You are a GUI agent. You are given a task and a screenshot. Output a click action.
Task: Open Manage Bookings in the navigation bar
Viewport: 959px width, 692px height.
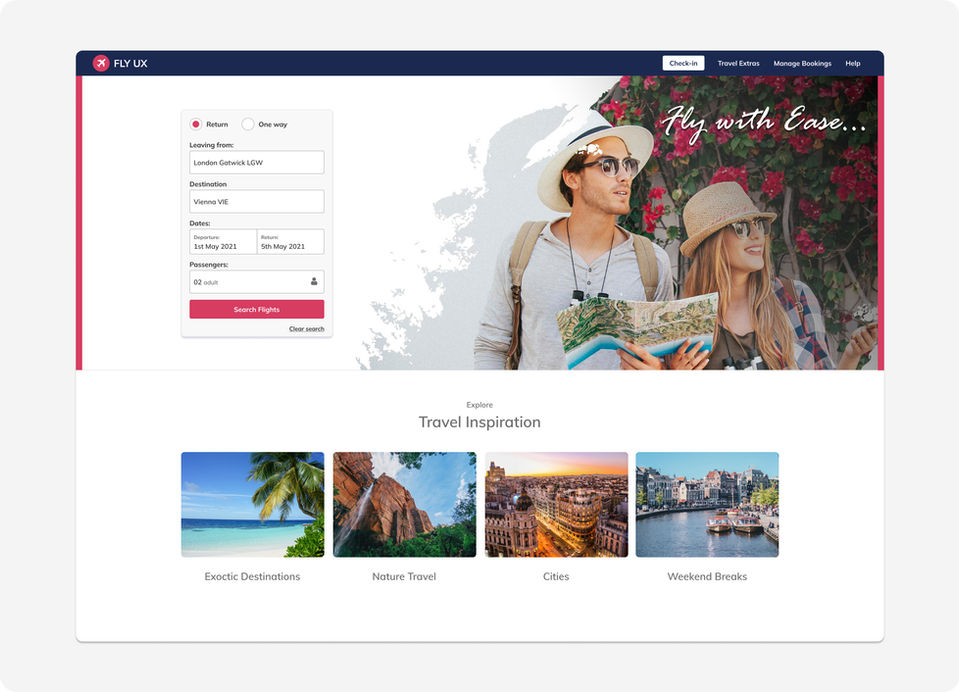coord(801,63)
